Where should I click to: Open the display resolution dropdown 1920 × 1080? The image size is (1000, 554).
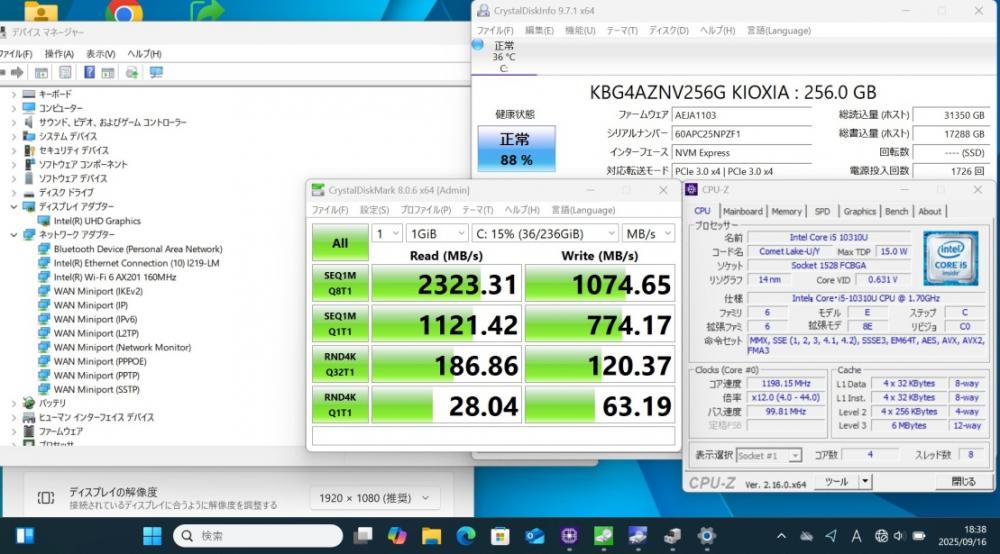376,498
